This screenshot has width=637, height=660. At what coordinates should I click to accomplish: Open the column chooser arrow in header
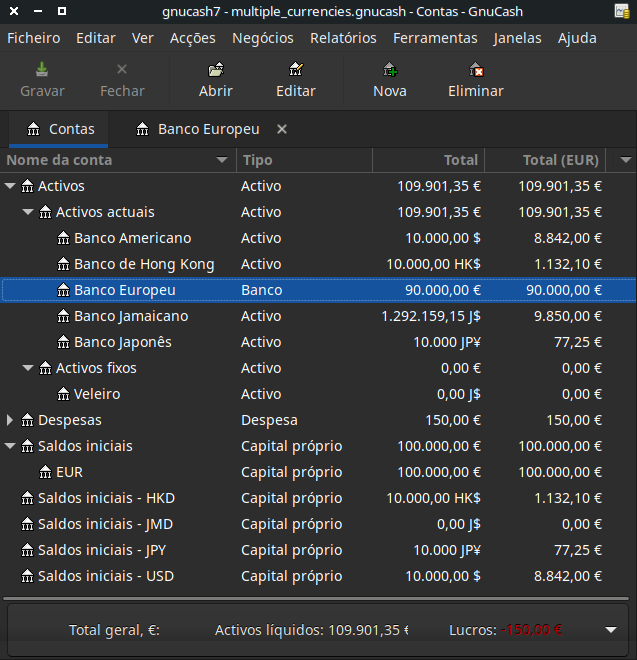tap(626, 160)
